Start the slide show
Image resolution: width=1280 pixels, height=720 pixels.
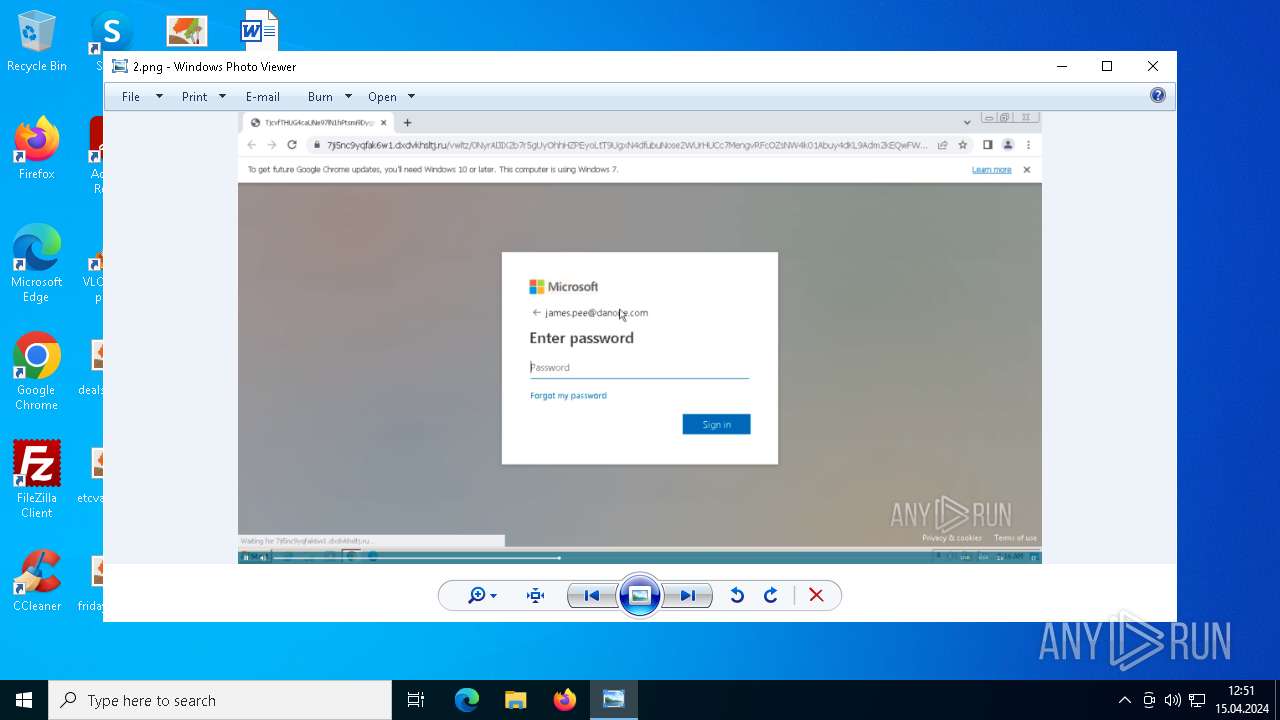640,596
